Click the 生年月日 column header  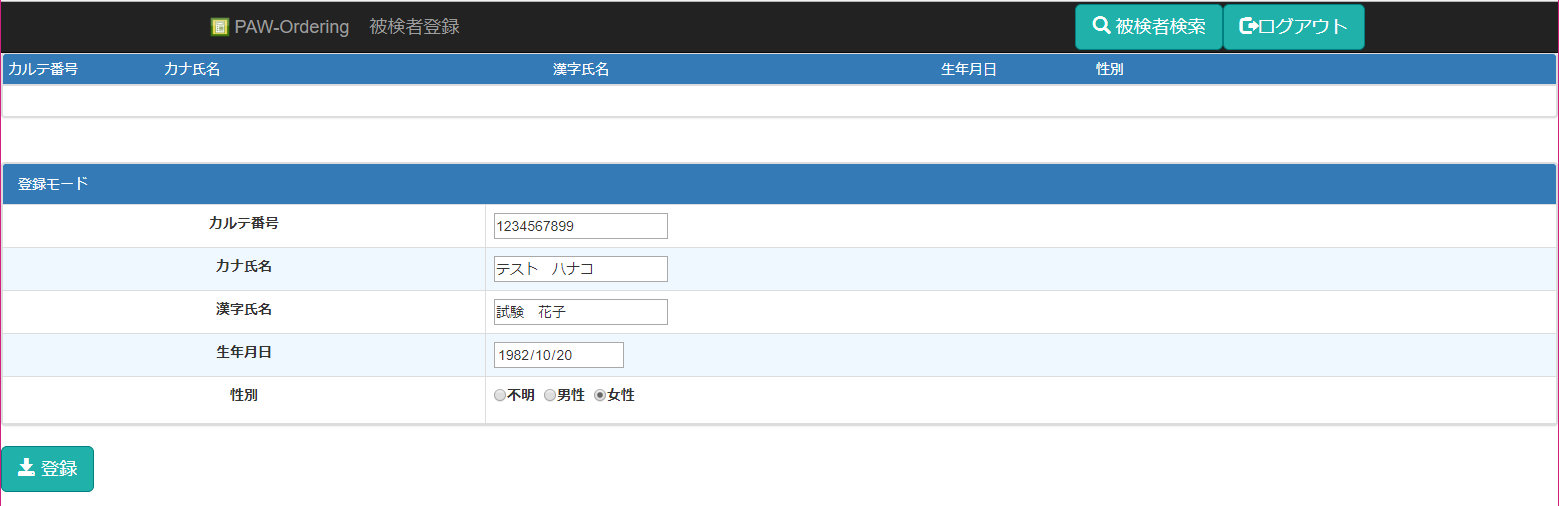pos(969,70)
